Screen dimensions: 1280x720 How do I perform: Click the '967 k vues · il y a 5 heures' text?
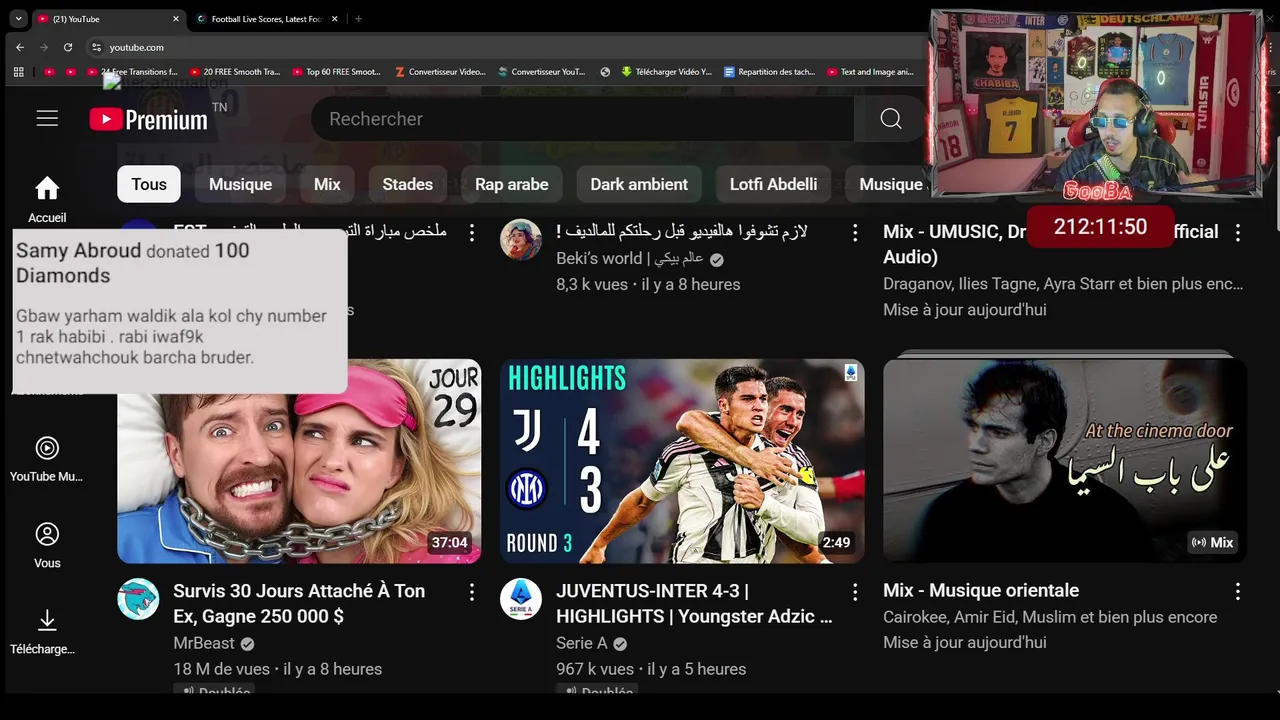point(651,669)
